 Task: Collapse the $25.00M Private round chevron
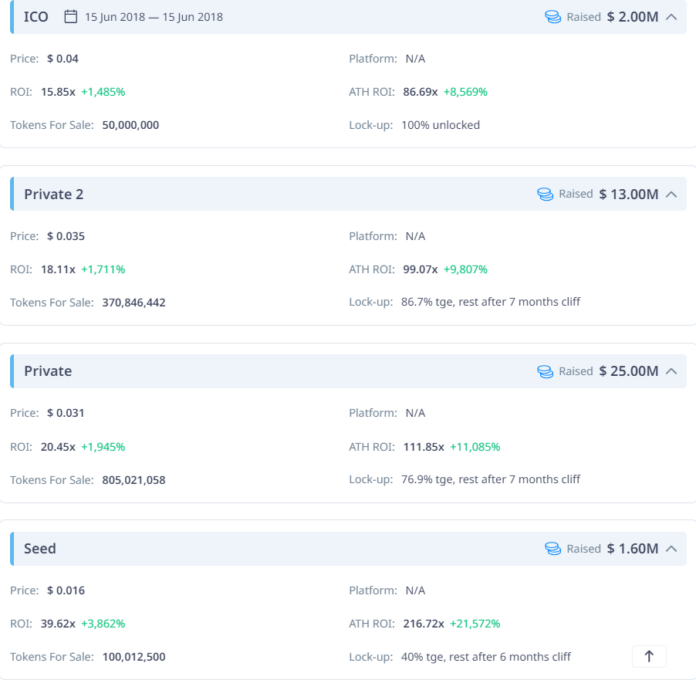(671, 371)
